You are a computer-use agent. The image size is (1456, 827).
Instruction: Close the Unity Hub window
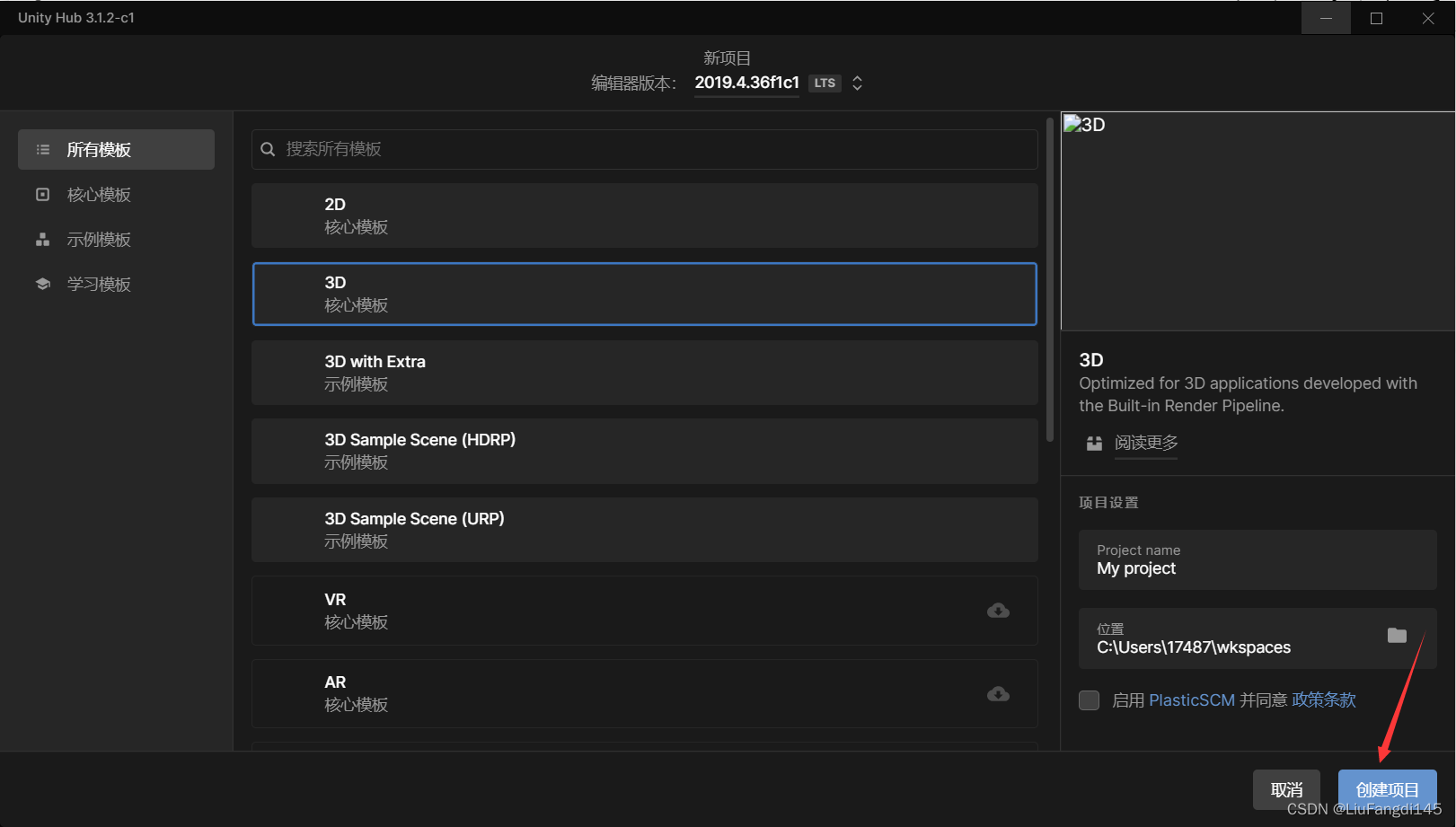(x=1428, y=18)
